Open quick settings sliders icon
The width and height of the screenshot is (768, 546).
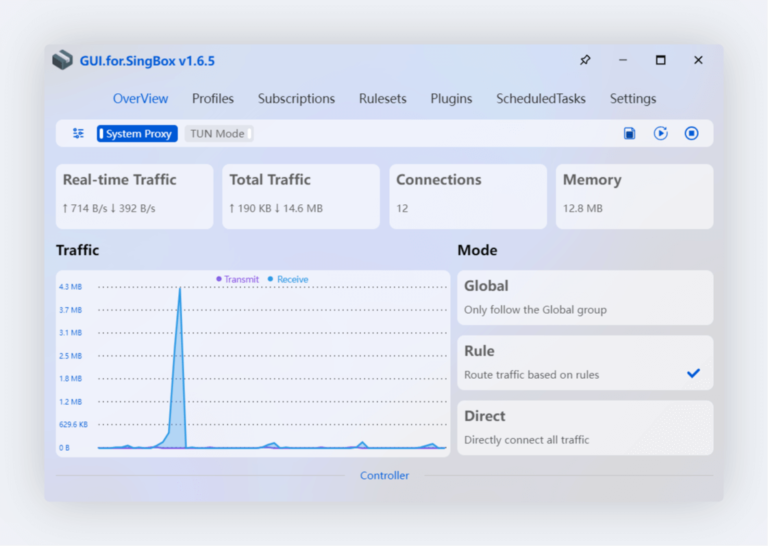click(78, 133)
